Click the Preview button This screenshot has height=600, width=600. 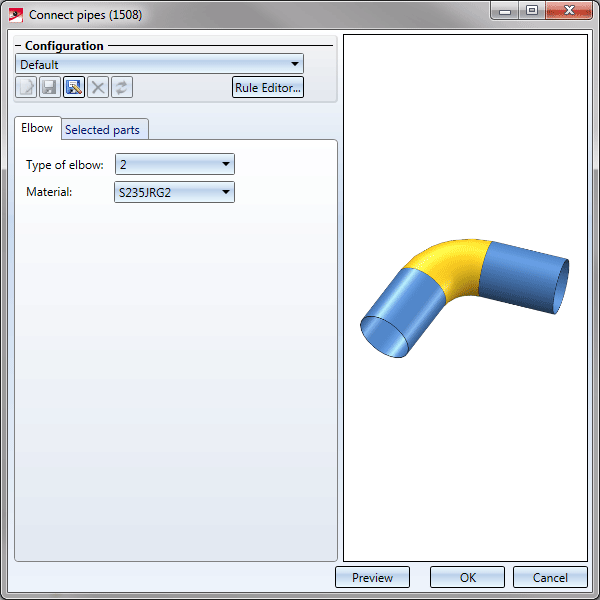[x=372, y=577]
